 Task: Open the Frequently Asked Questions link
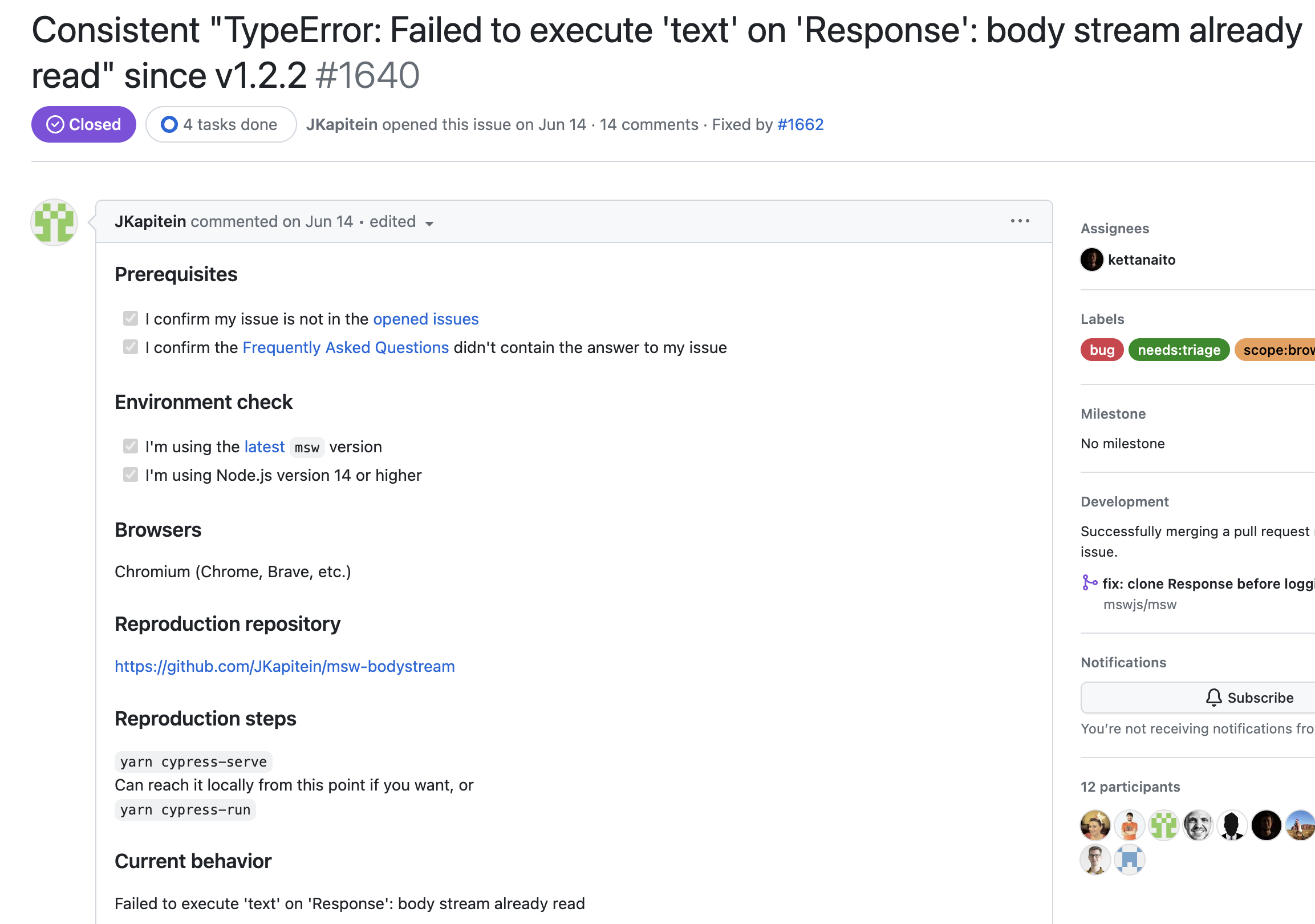346,348
